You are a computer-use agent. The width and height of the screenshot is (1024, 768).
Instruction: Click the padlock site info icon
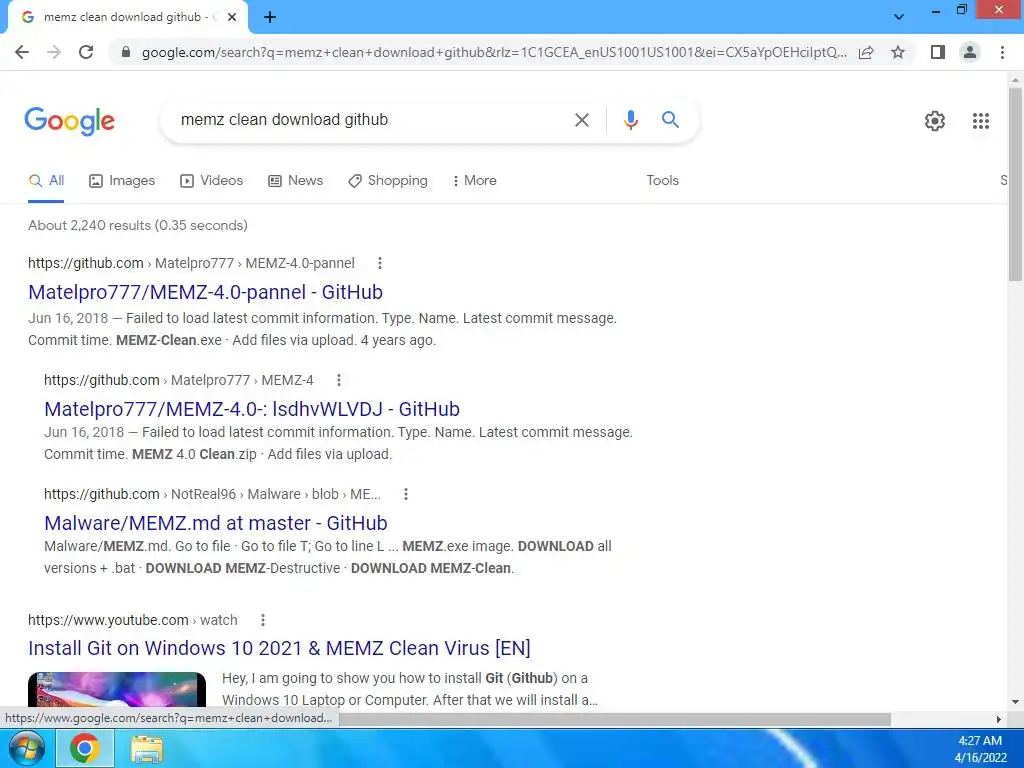[x=126, y=52]
